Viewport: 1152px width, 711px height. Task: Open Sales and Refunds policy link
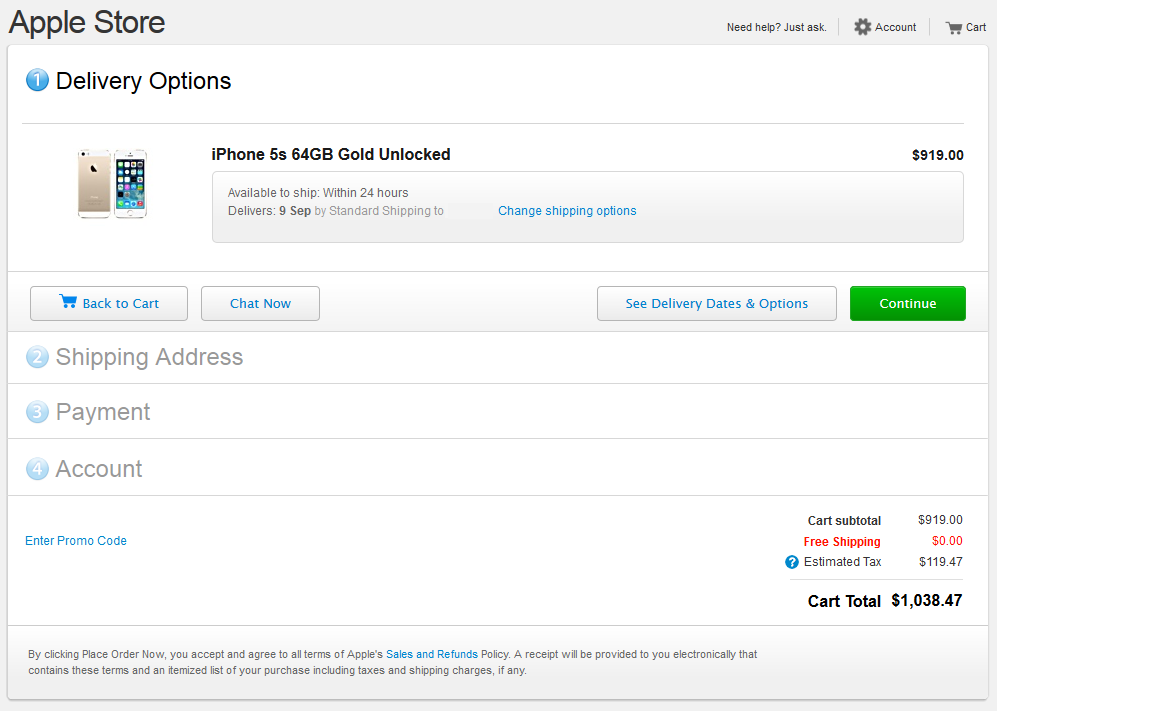432,654
